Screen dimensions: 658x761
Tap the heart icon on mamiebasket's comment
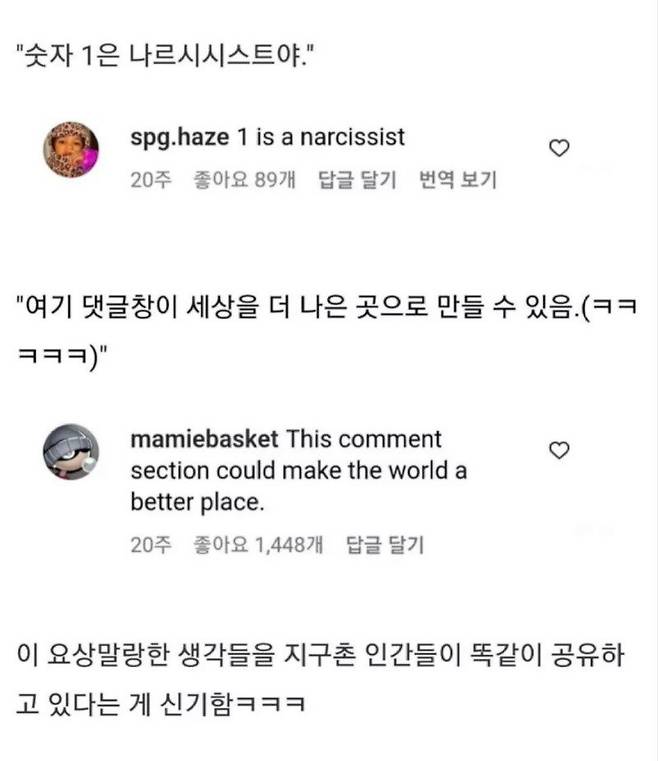[x=559, y=450]
